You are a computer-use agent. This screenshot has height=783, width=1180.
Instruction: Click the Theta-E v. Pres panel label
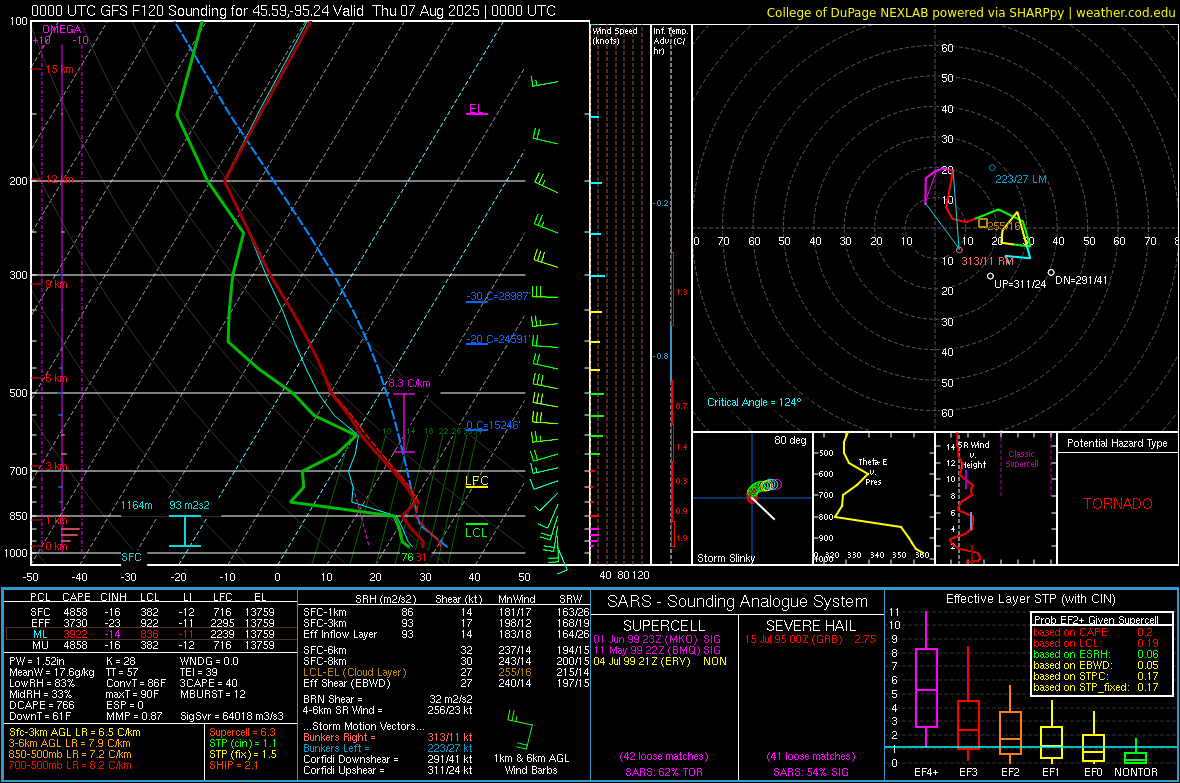click(873, 471)
